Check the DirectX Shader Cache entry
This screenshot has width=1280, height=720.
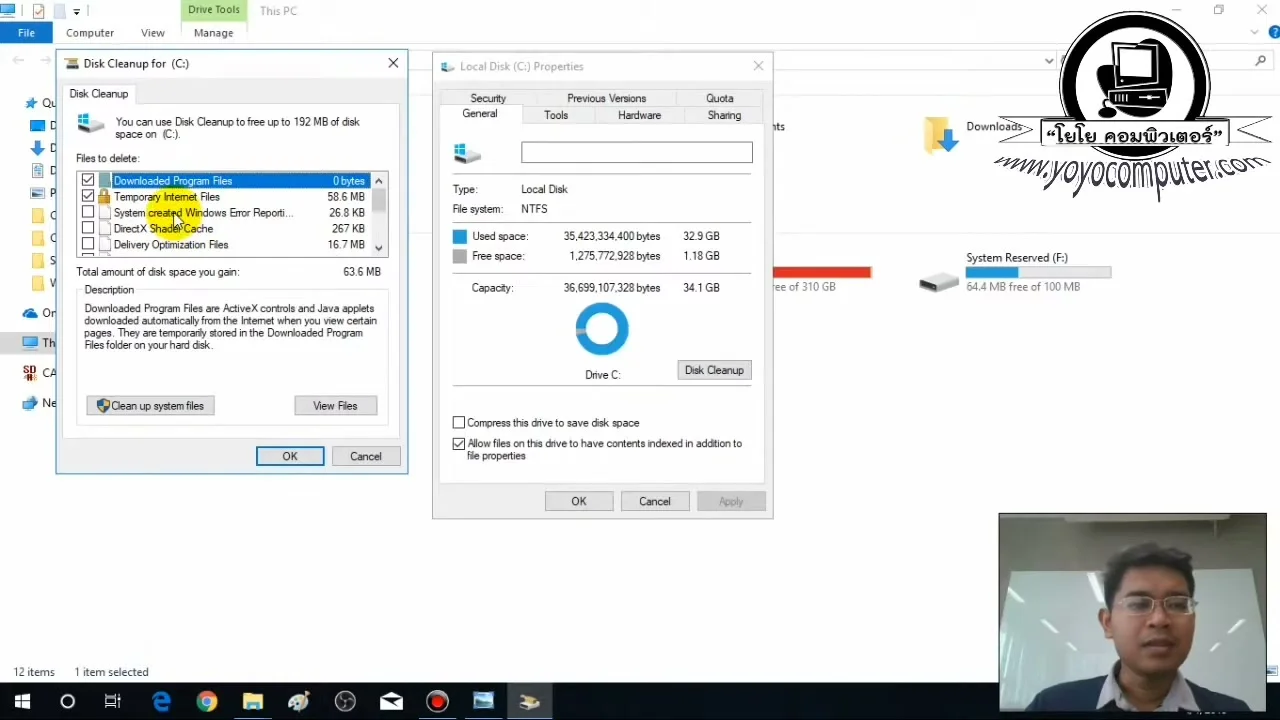pos(88,228)
